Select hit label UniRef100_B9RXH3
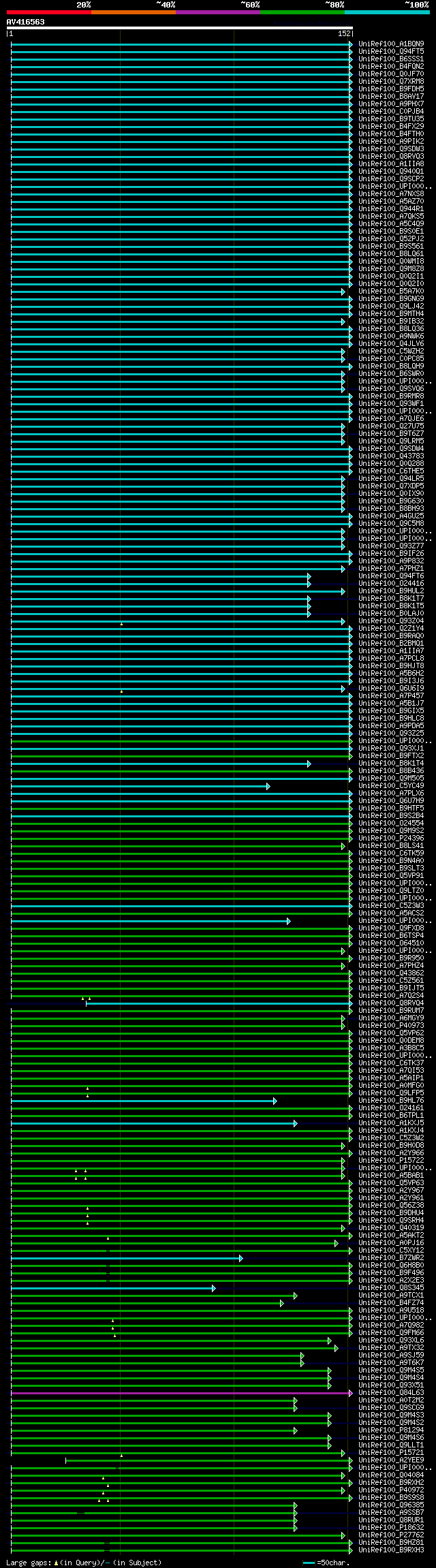The image size is (436, 1568). pyautogui.click(x=391, y=1550)
